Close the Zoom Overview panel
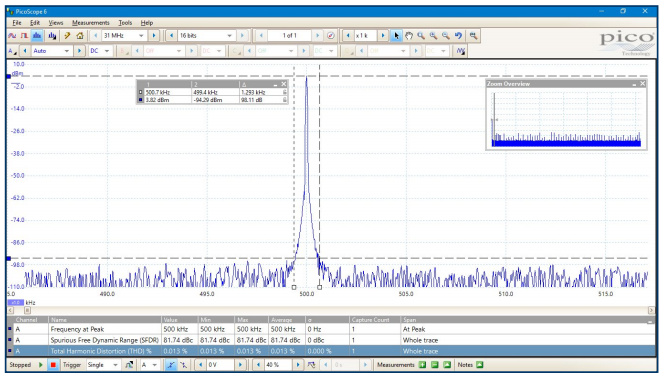 [642, 83]
